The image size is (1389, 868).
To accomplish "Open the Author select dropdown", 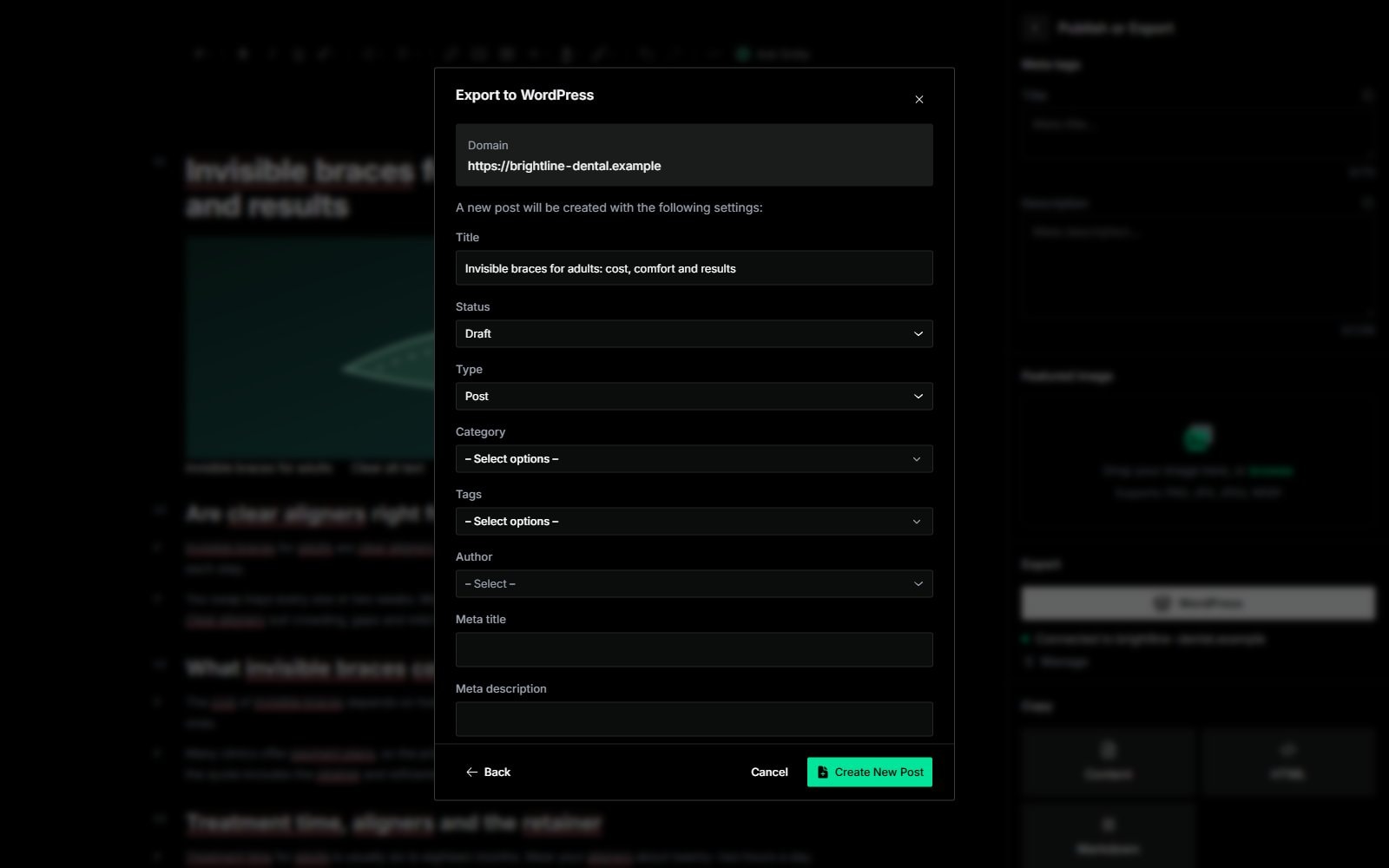I will click(x=694, y=584).
